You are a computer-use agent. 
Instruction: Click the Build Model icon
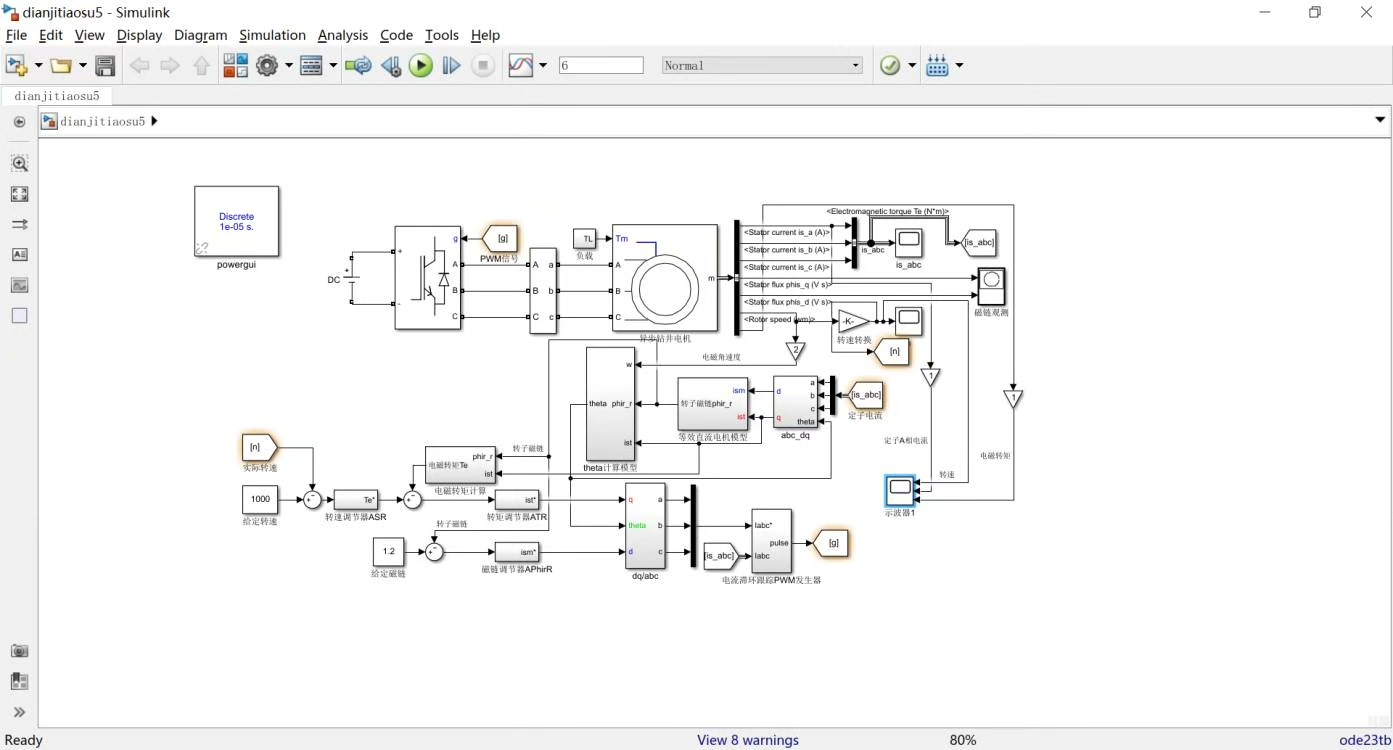[937, 65]
